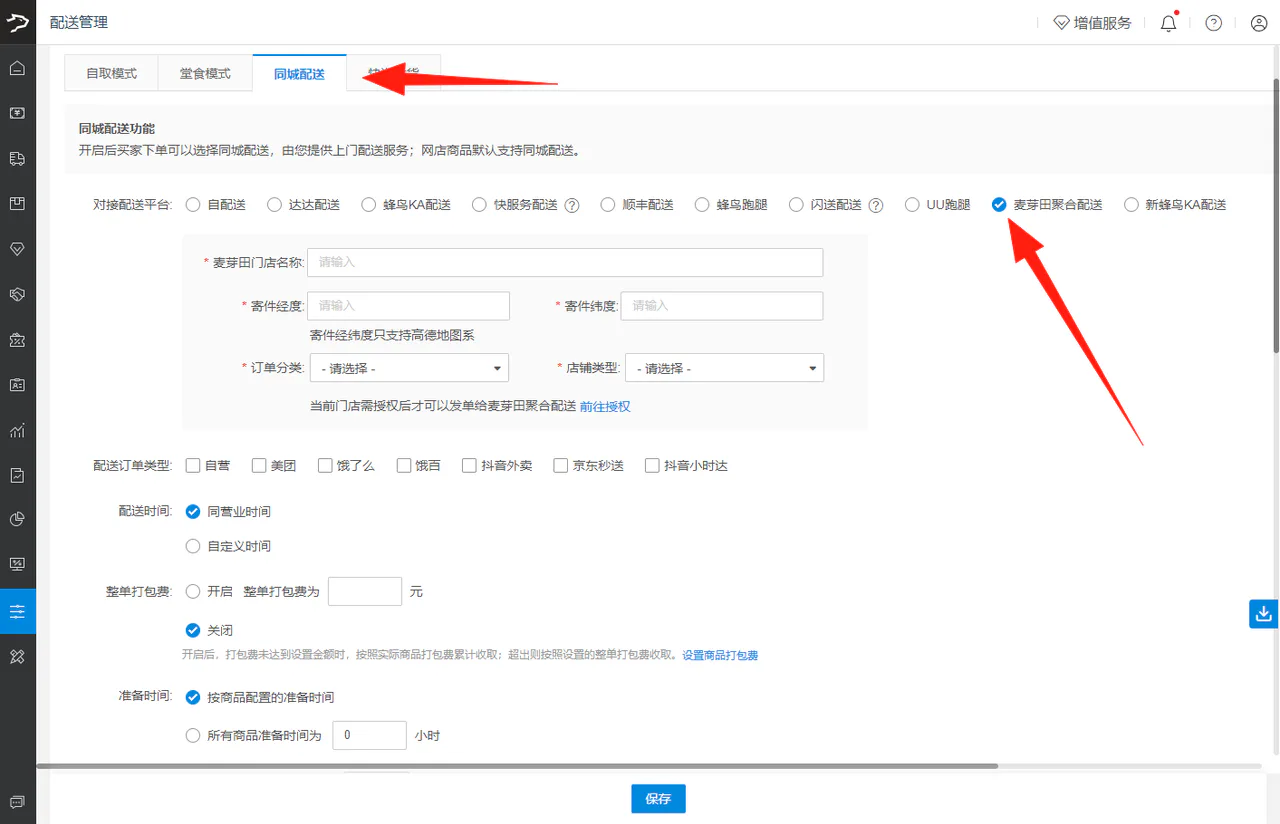Open the 设置商品打包费 link
The height and width of the screenshot is (824, 1280).
point(720,656)
